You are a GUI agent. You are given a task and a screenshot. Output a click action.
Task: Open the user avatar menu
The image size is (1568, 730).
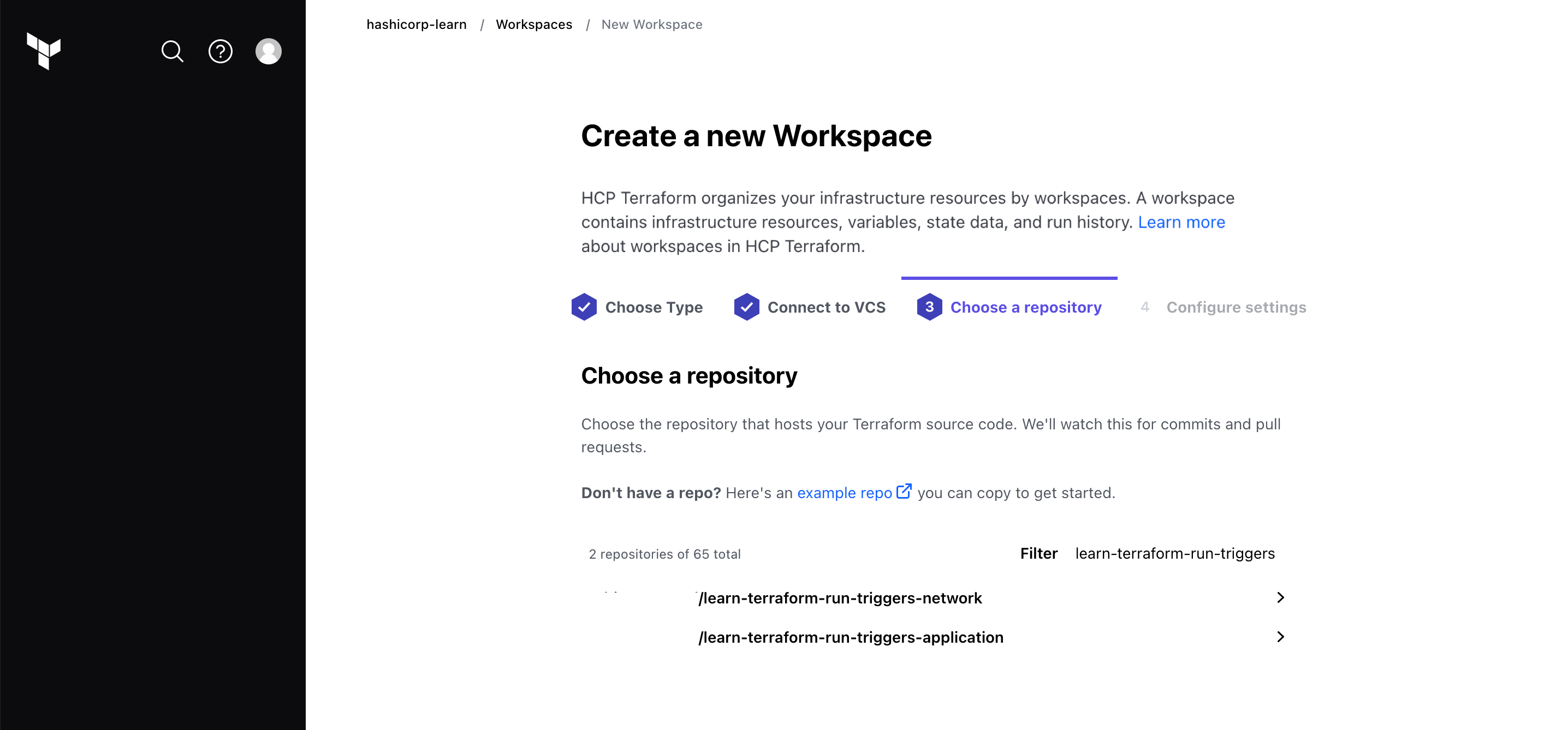[268, 52]
